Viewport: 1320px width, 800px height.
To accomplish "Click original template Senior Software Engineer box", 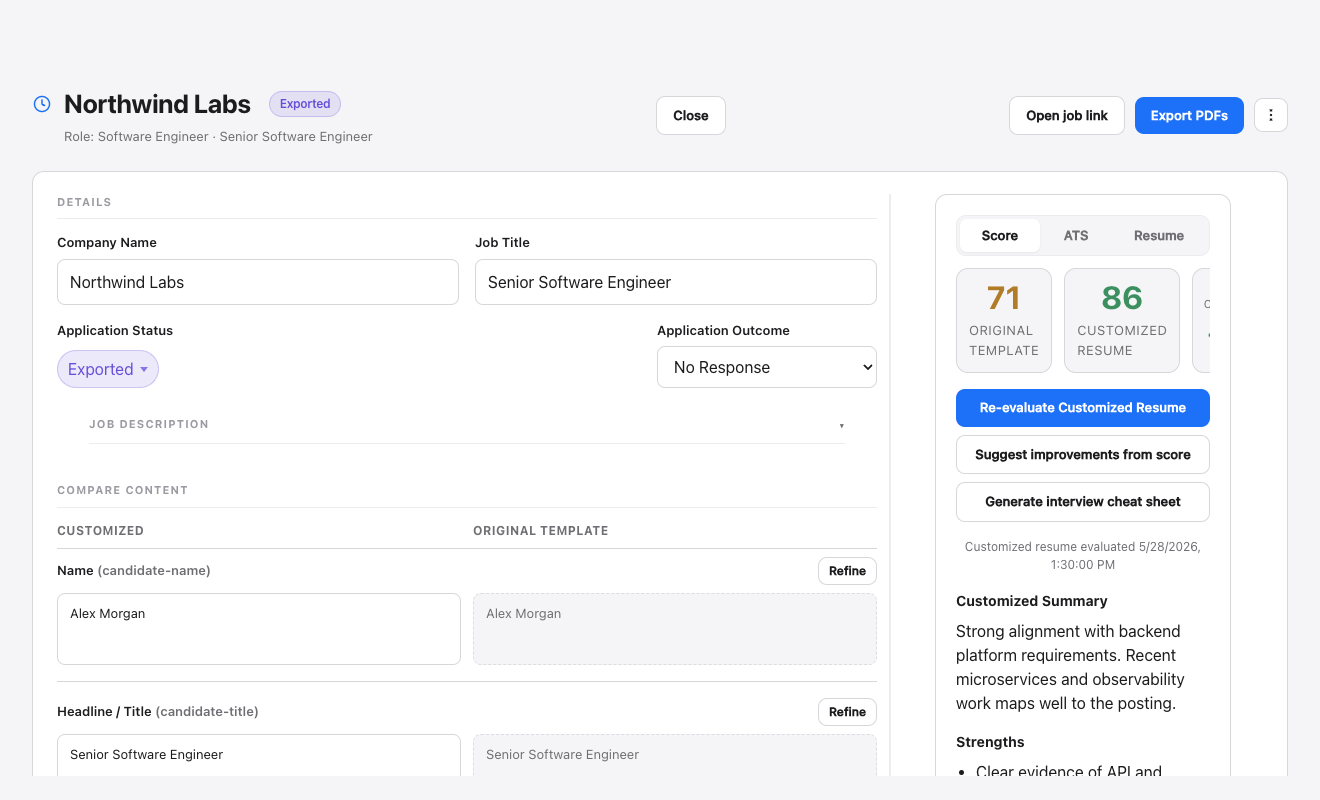I will pos(675,755).
